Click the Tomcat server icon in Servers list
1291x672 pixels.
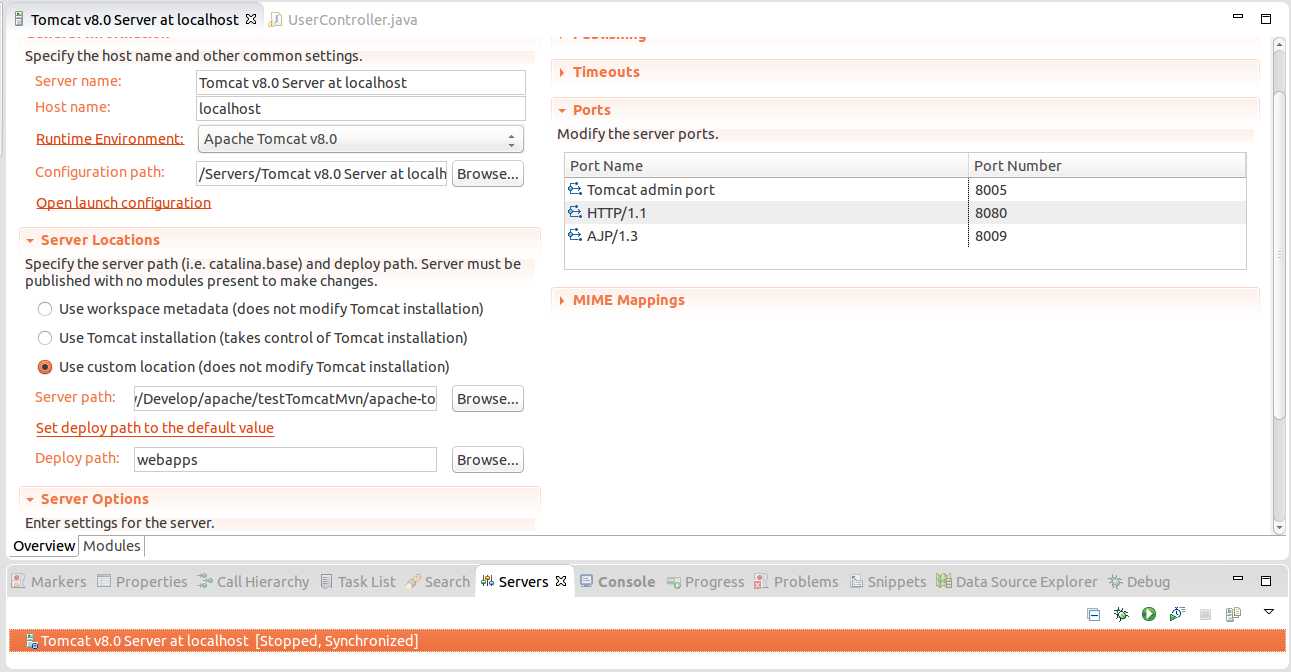click(x=32, y=641)
